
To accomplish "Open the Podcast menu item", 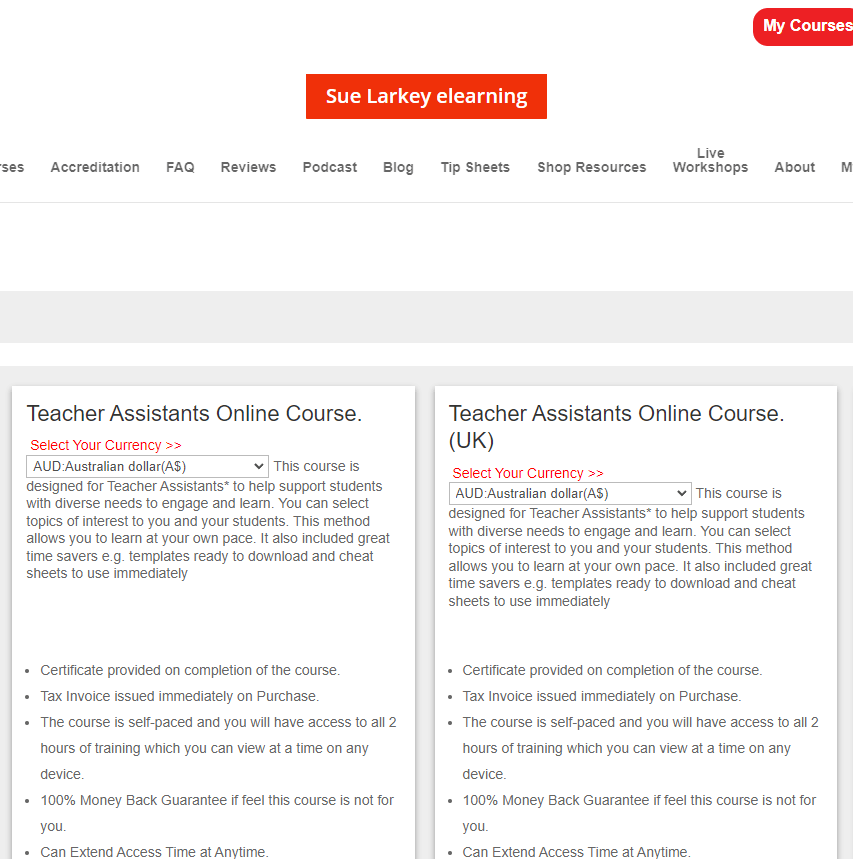I will [x=329, y=167].
